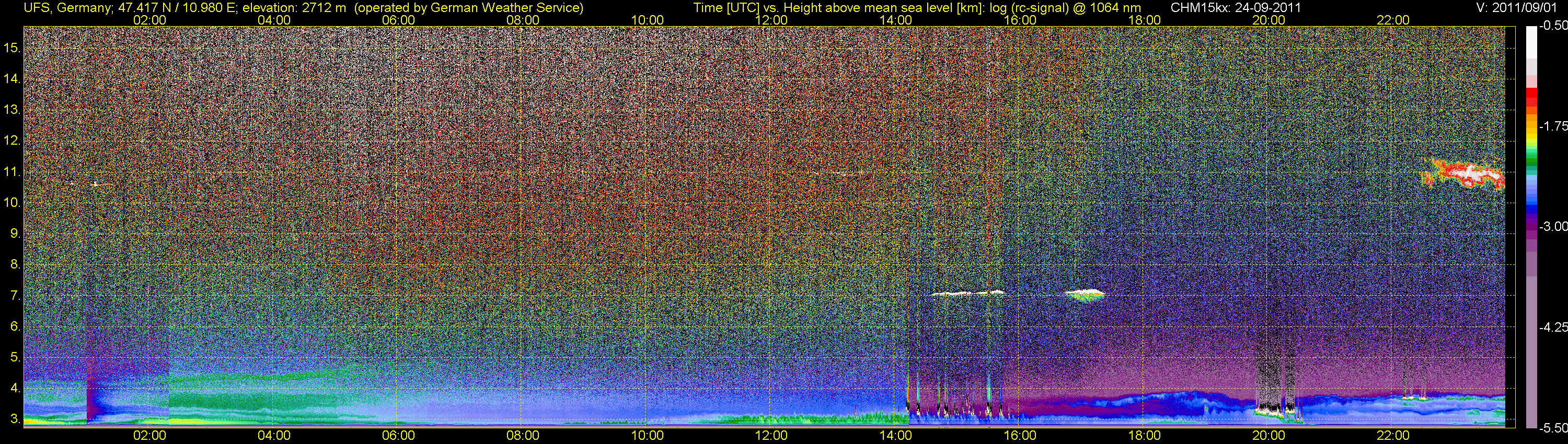Click the 12:00 label on the bottom time axis
The height and width of the screenshot is (444, 1568).
[771, 436]
